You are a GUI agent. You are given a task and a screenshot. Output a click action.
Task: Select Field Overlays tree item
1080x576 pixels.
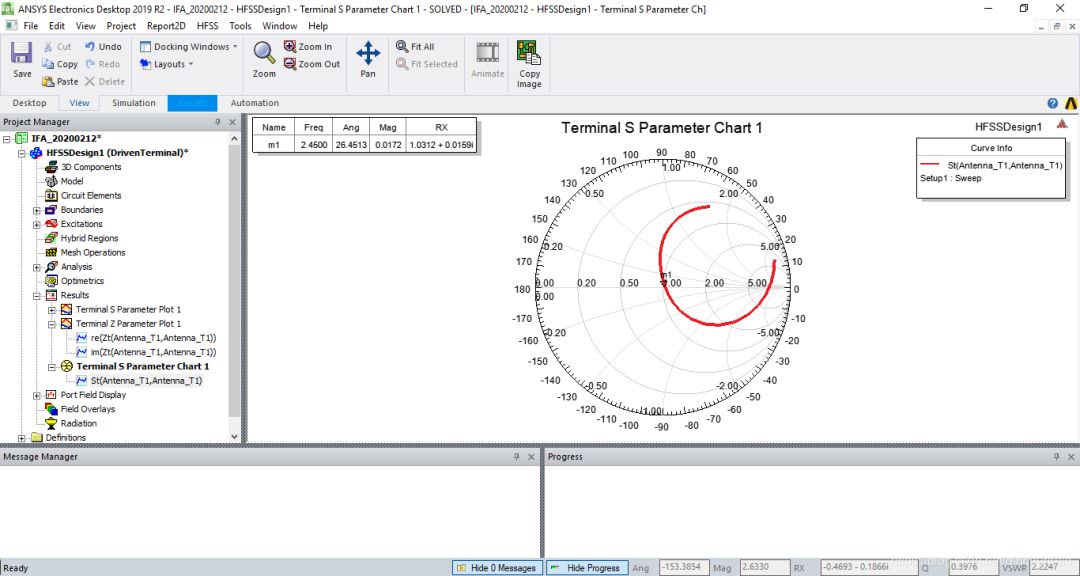(x=87, y=409)
